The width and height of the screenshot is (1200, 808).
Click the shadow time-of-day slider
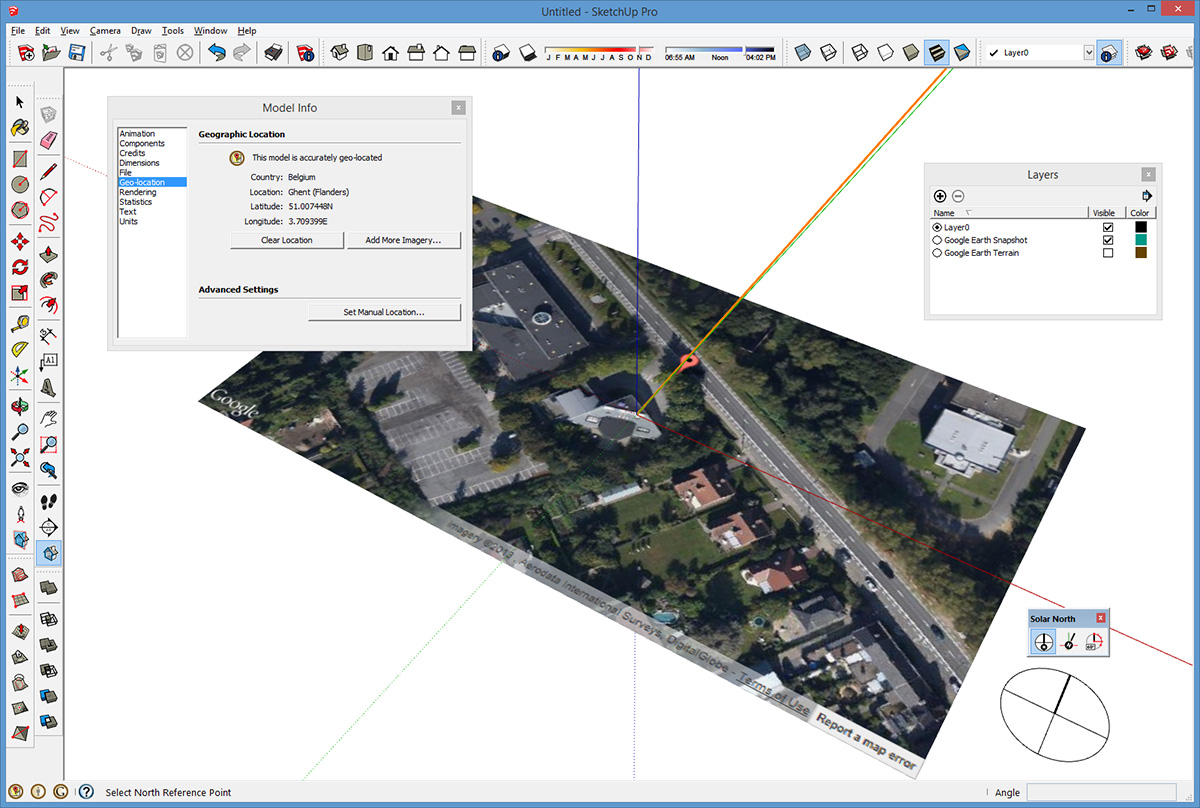pyautogui.click(x=720, y=49)
